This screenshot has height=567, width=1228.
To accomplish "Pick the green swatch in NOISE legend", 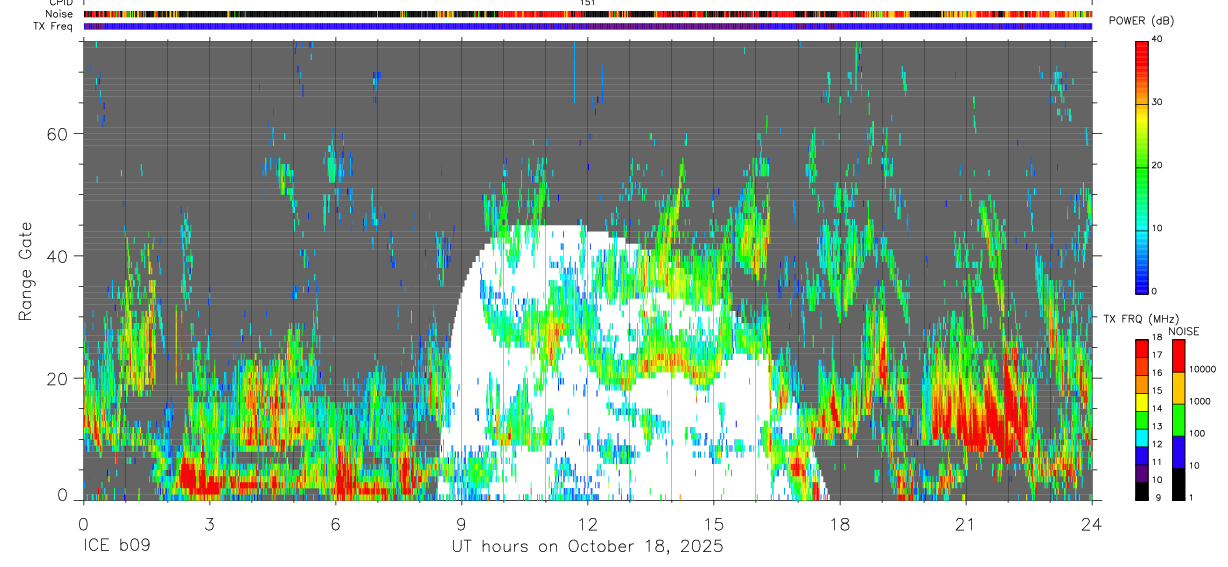I will tap(1178, 420).
